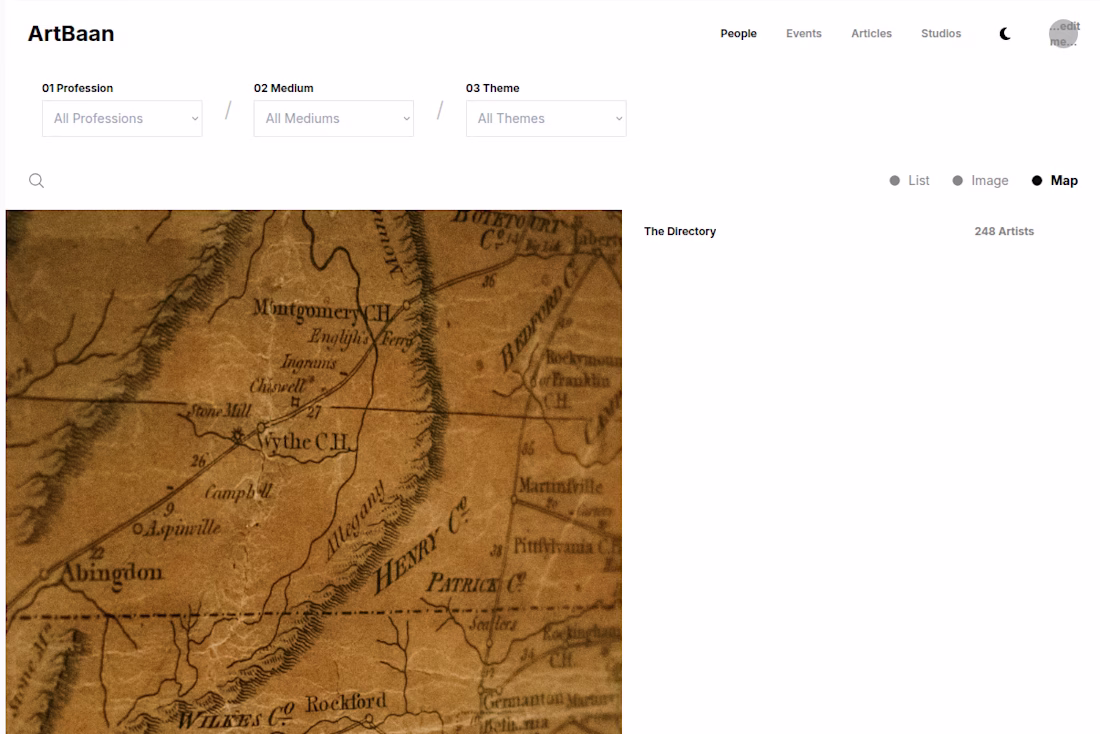Go to the People page
The height and width of the screenshot is (734, 1100).
pyautogui.click(x=738, y=34)
